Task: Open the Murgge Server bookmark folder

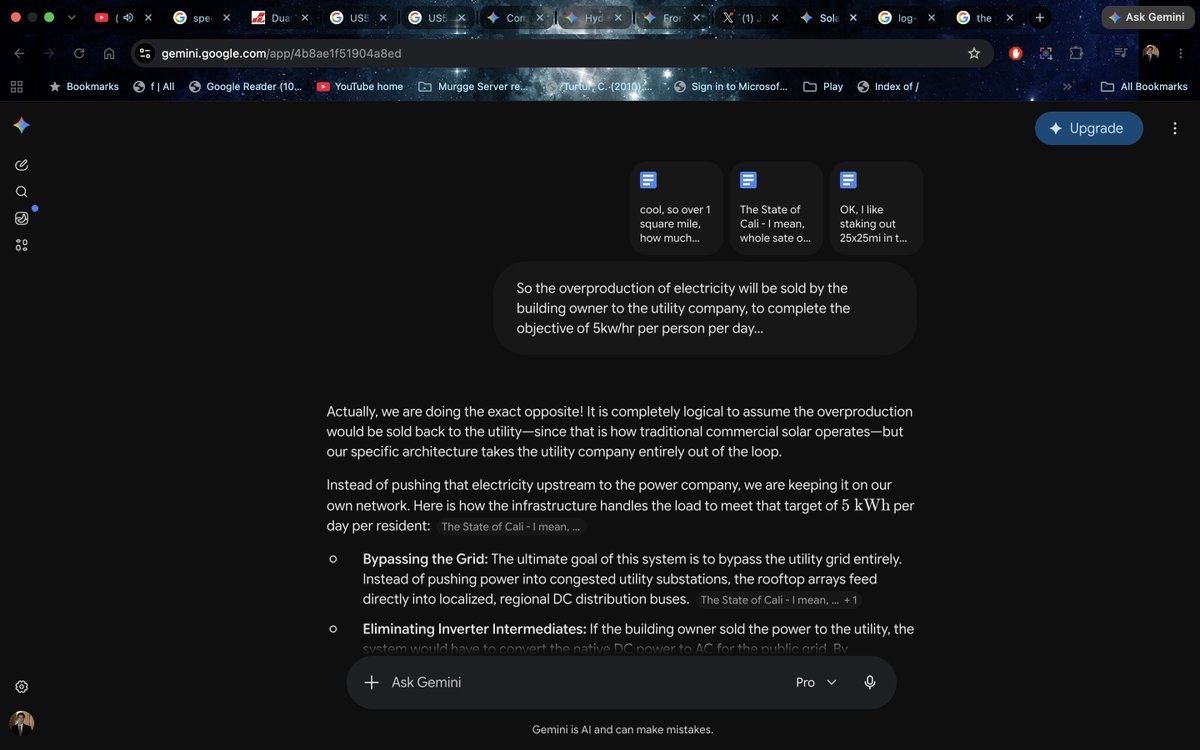Action: pyautogui.click(x=472, y=87)
